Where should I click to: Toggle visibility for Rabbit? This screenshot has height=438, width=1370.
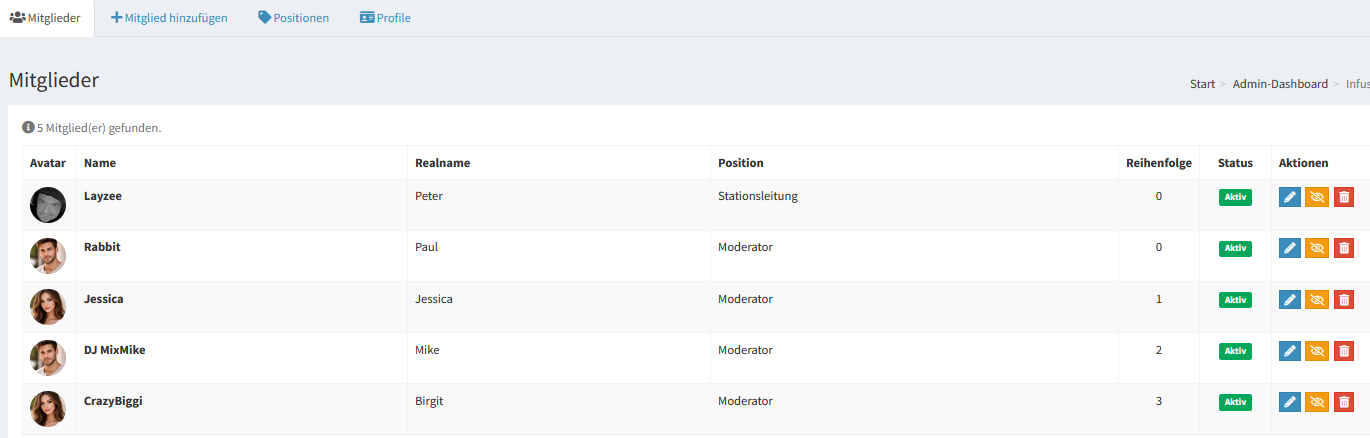coord(1317,248)
